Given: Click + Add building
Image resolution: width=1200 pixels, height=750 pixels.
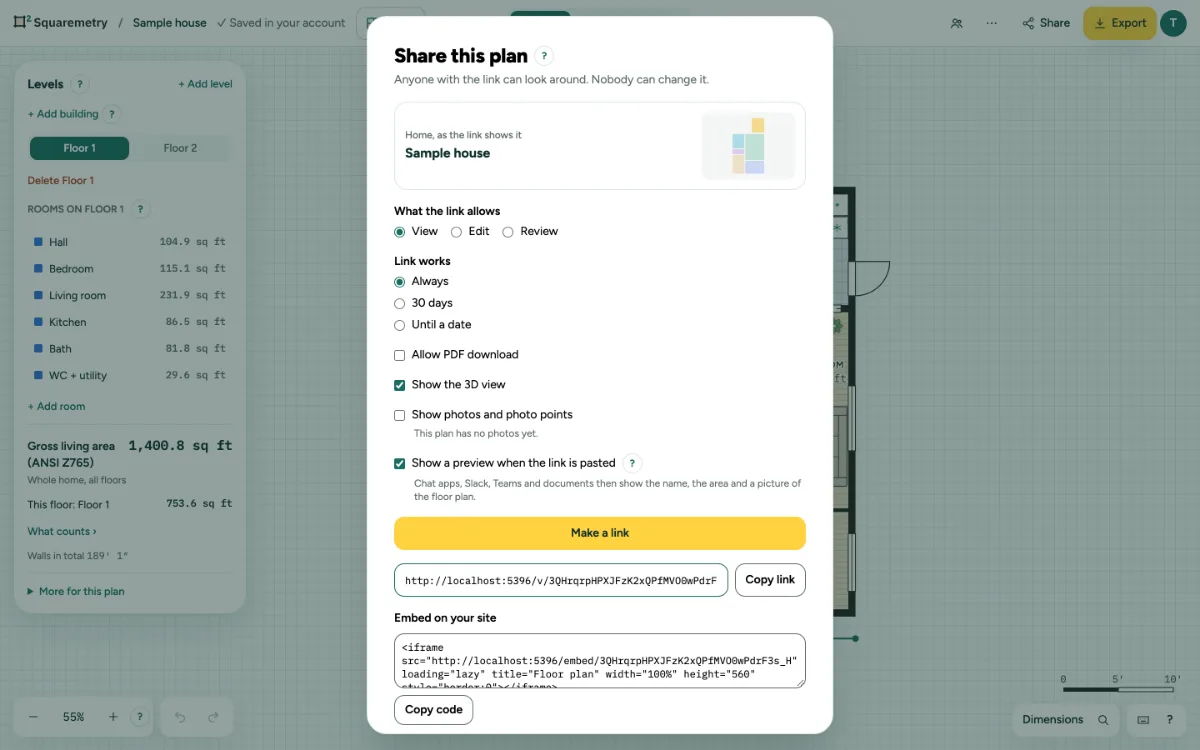Looking at the screenshot, I should (x=62, y=114).
